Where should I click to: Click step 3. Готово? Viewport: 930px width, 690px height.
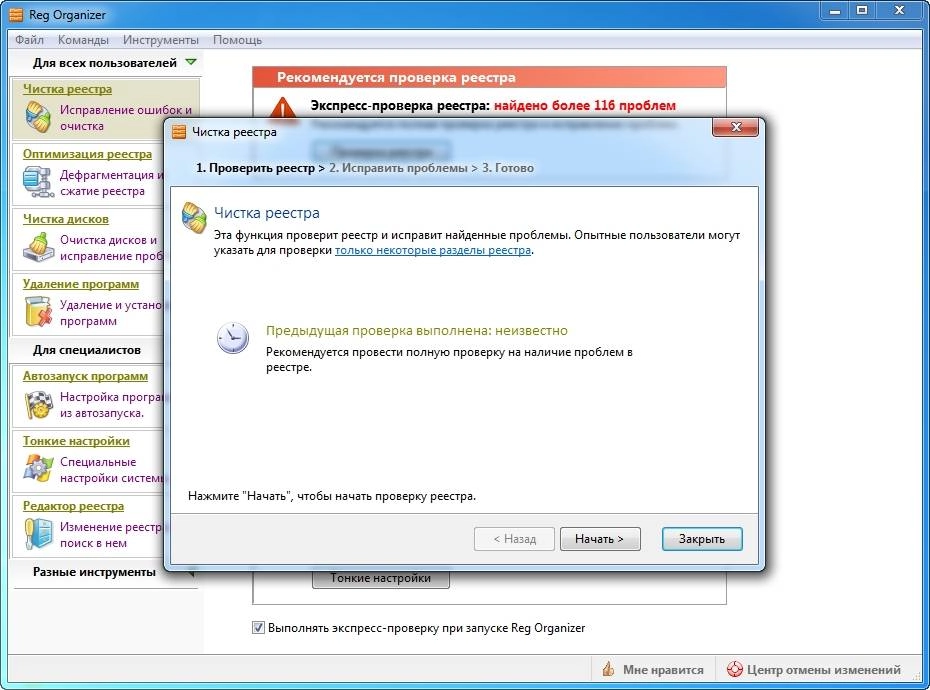point(508,168)
